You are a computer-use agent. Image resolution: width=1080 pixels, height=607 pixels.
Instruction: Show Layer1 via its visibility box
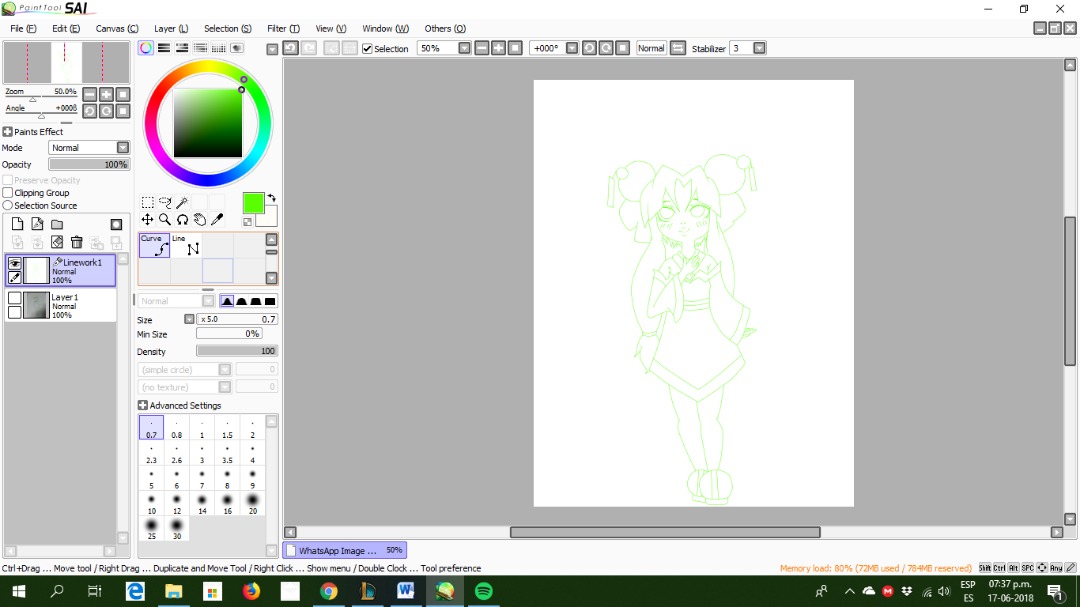[x=14, y=298]
